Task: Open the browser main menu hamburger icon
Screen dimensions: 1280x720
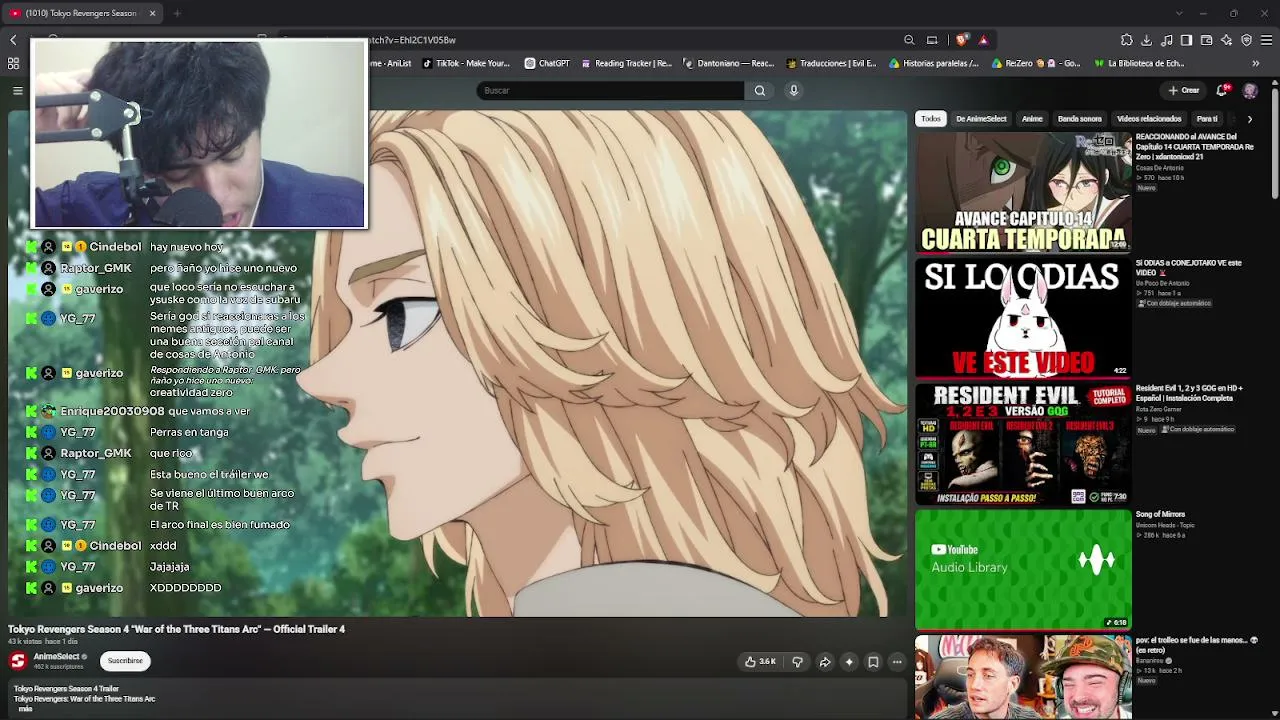Action: point(1267,40)
